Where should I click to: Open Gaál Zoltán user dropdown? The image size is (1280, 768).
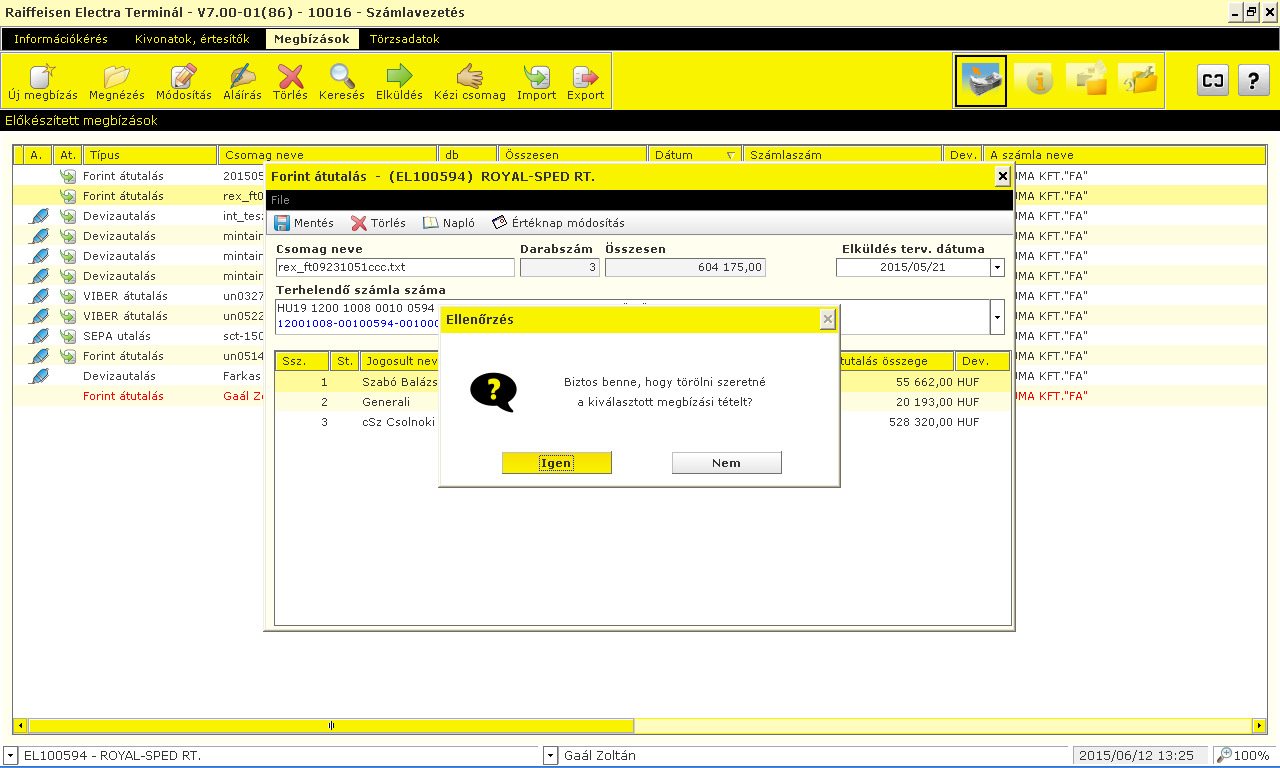point(550,755)
